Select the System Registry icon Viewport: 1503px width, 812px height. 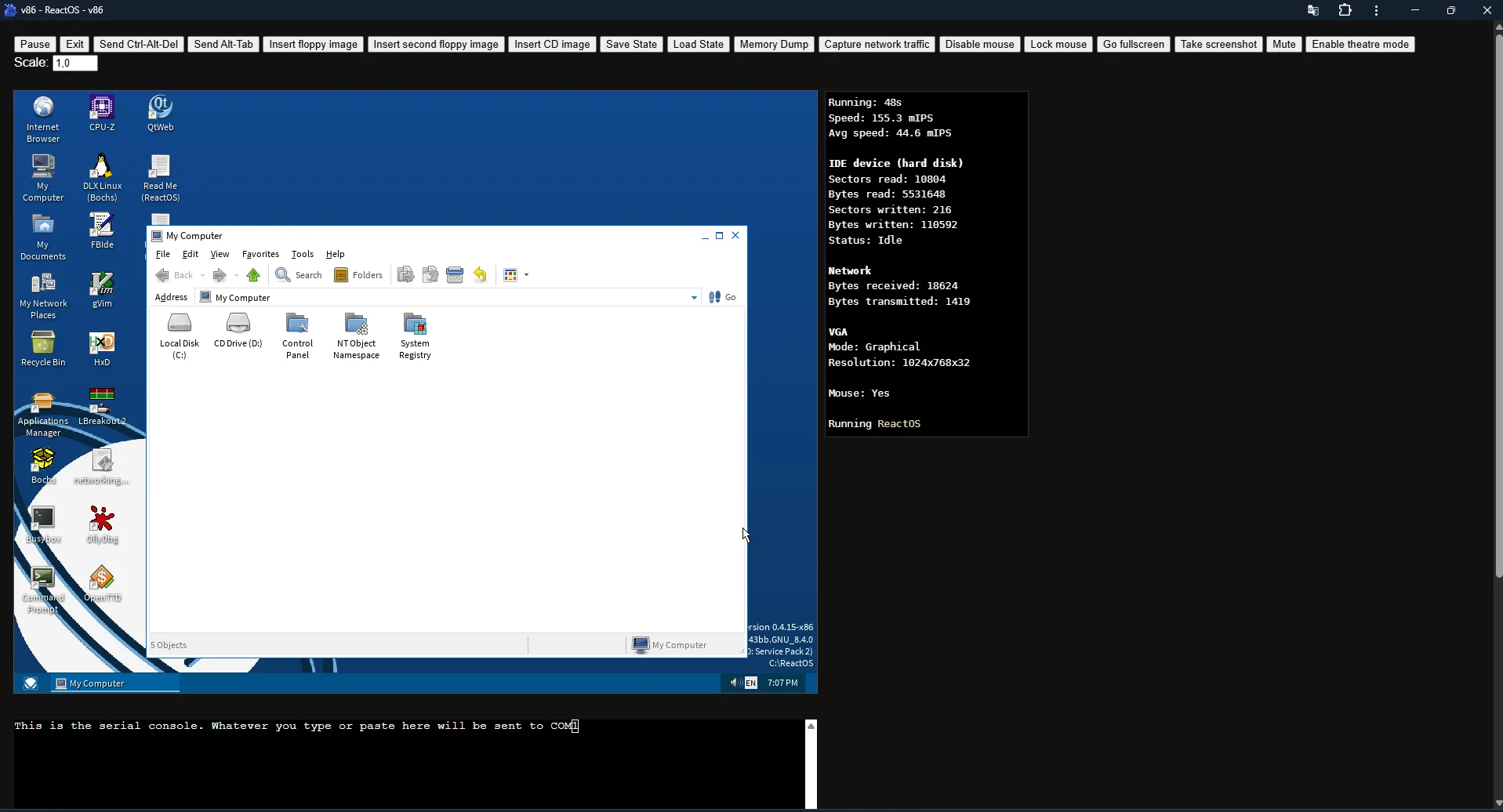tap(415, 336)
